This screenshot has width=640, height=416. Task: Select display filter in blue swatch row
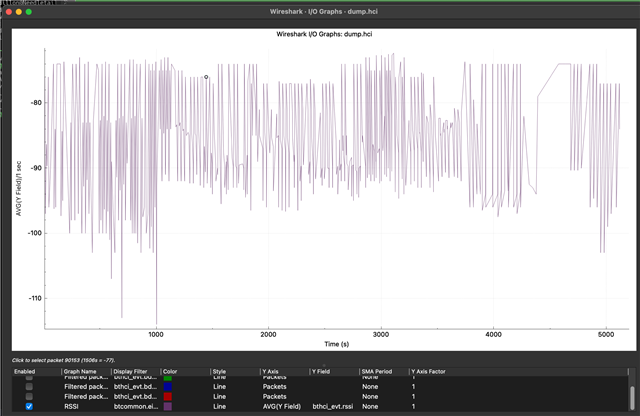135,386
